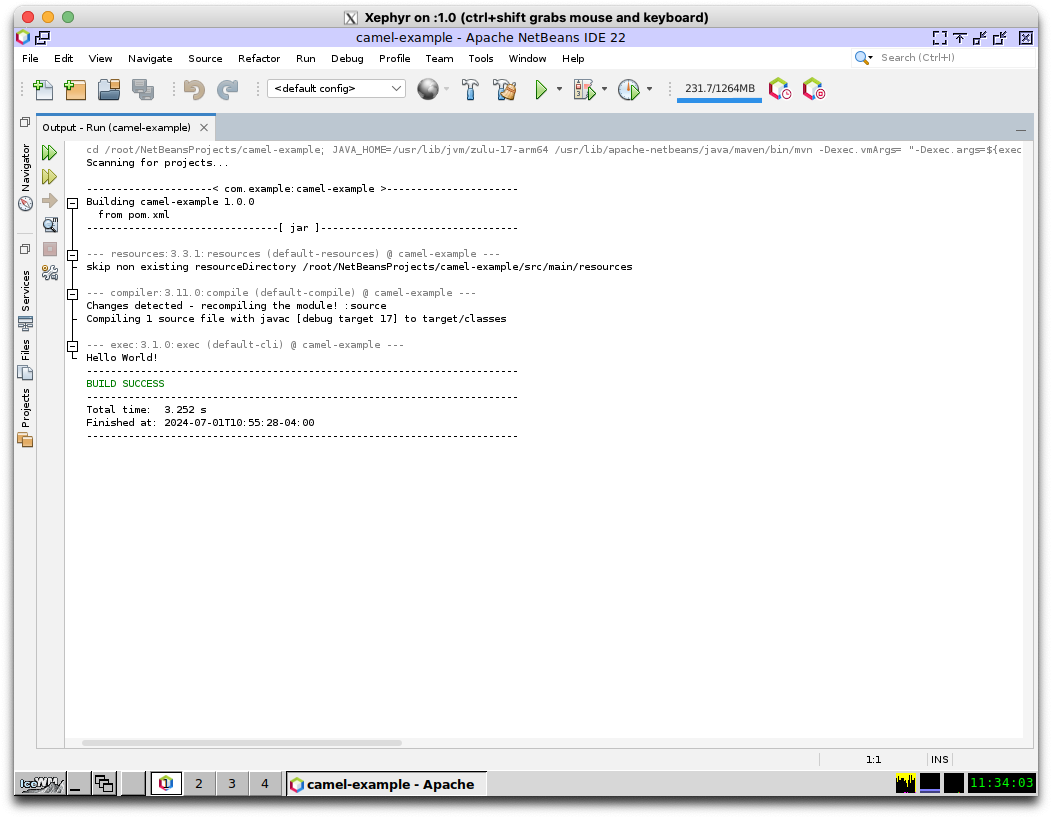The width and height of the screenshot is (1052, 818).
Task: Click Re-run with different parameters icon
Action: [x=50, y=177]
